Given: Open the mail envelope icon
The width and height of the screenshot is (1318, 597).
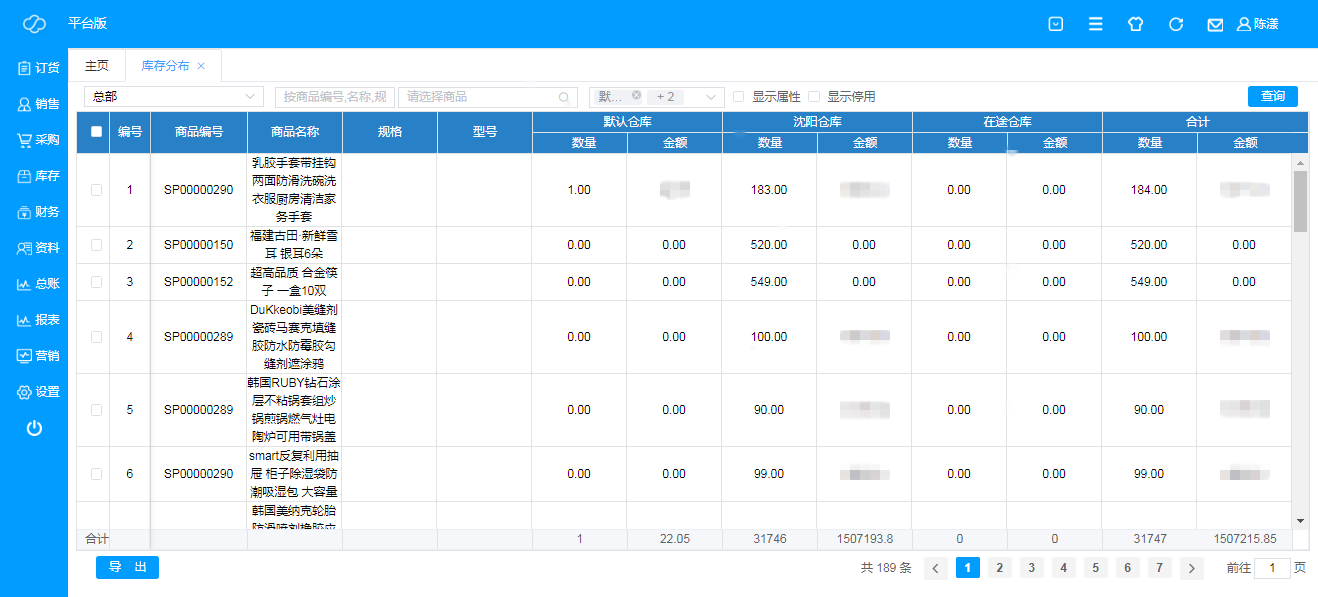Looking at the screenshot, I should (1215, 24).
